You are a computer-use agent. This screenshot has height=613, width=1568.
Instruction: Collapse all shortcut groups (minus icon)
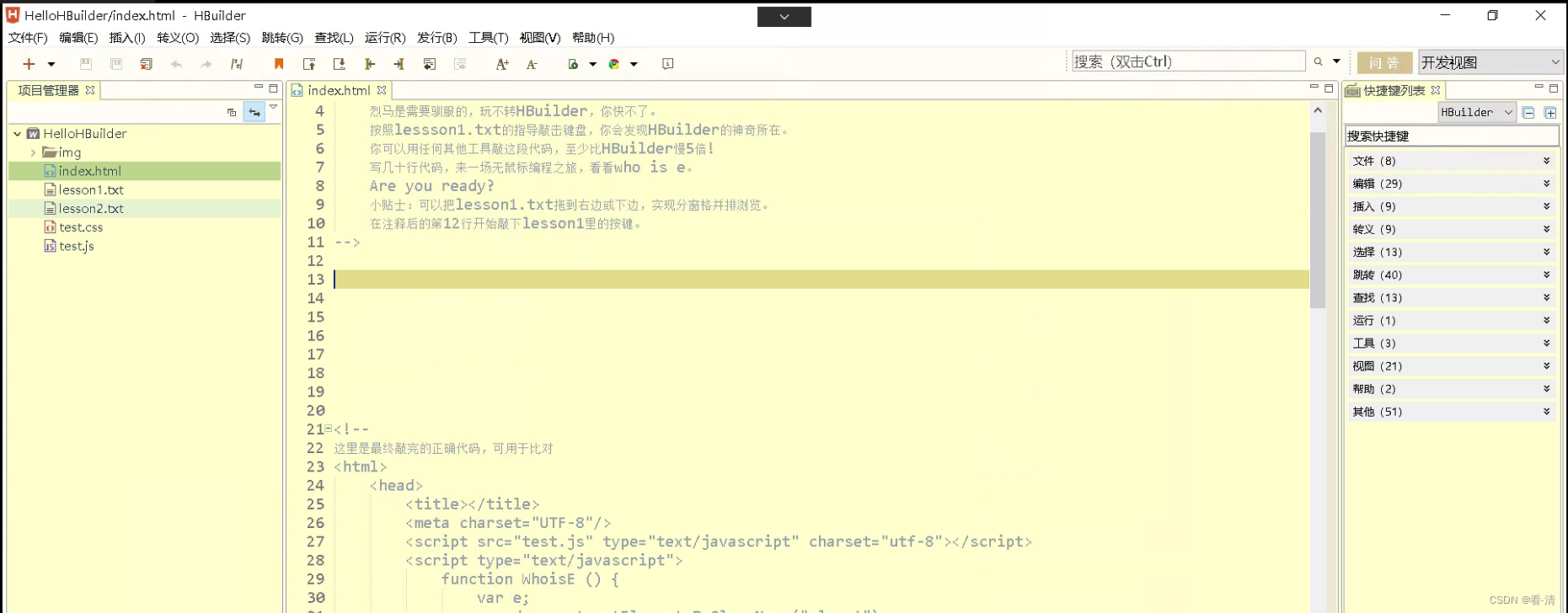click(1528, 113)
